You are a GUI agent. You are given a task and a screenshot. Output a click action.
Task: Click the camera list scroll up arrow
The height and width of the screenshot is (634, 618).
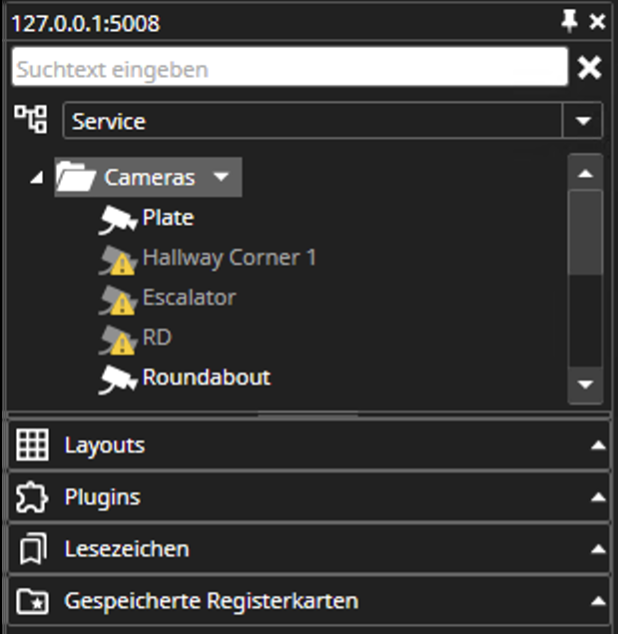[585, 174]
